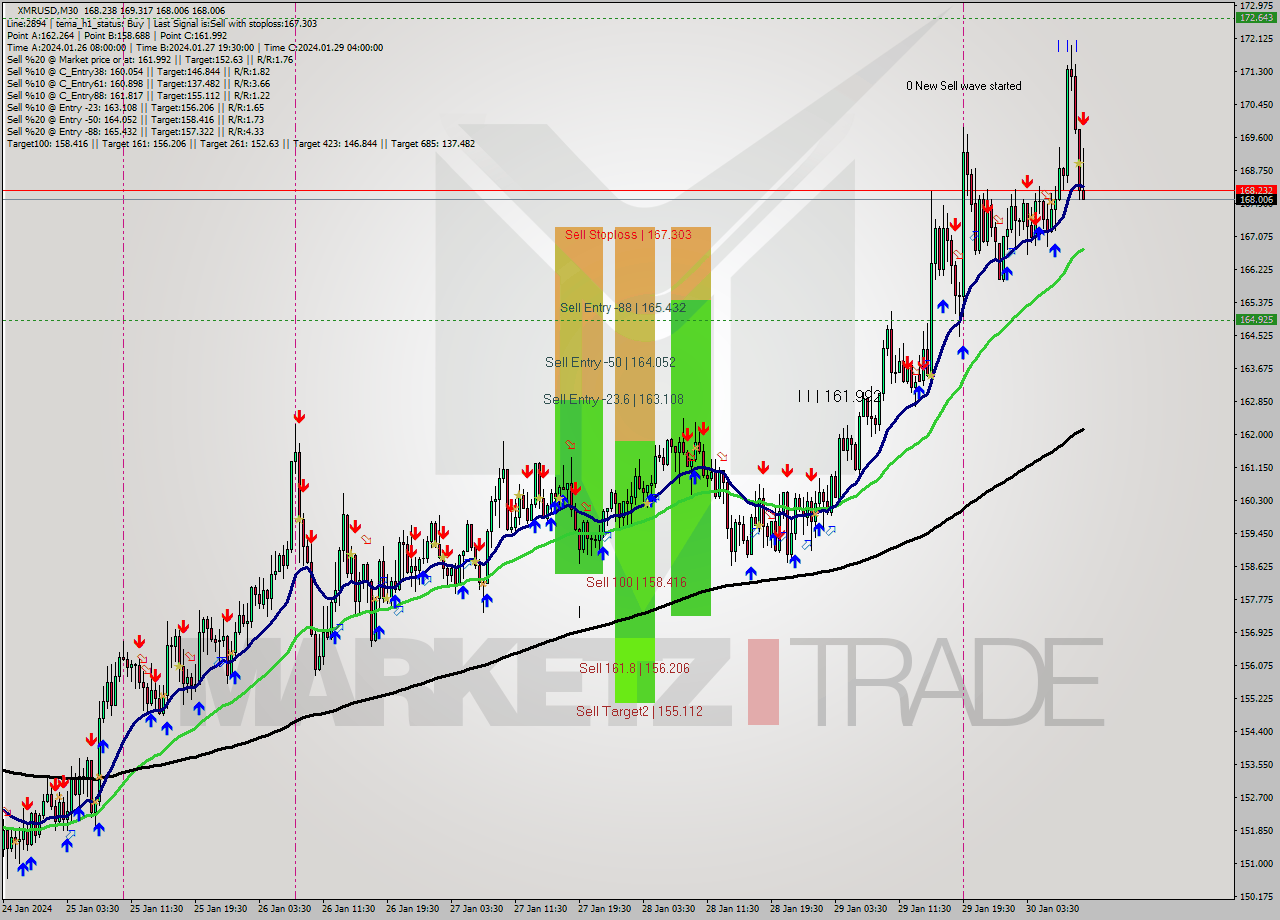Click the 'Sell %10 @ C_Entry88: 161.817' line
Viewport: 1280px width, 920px height.
(138, 96)
